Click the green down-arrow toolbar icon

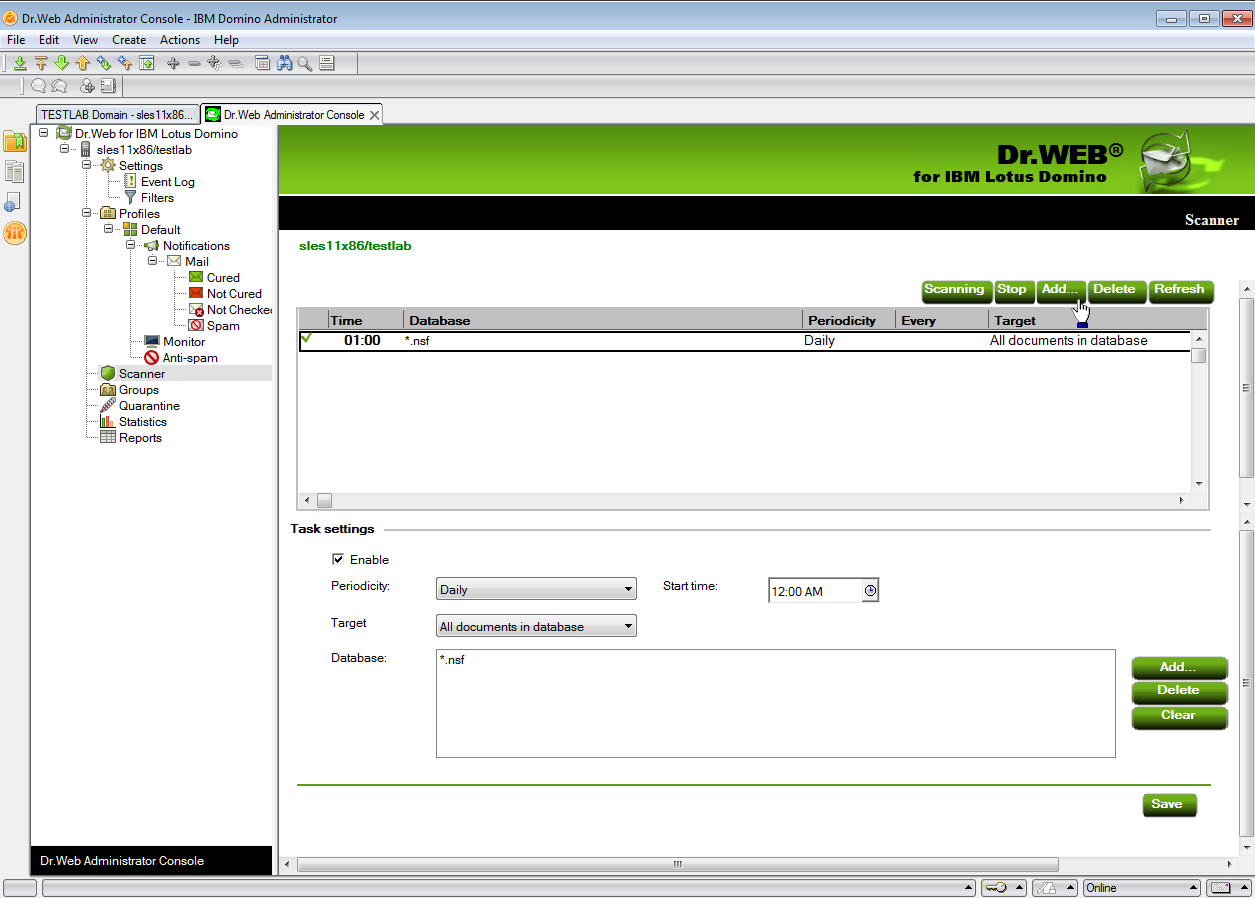(x=62, y=63)
